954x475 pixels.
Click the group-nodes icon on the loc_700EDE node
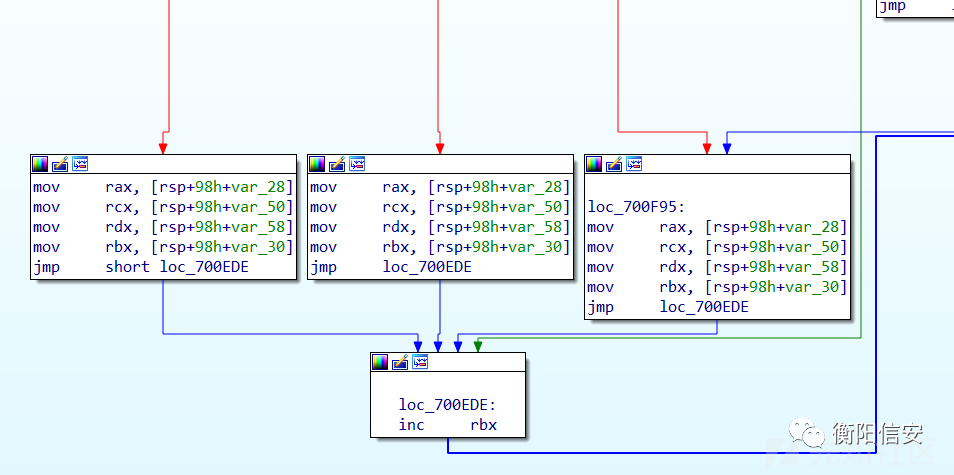tap(420, 362)
